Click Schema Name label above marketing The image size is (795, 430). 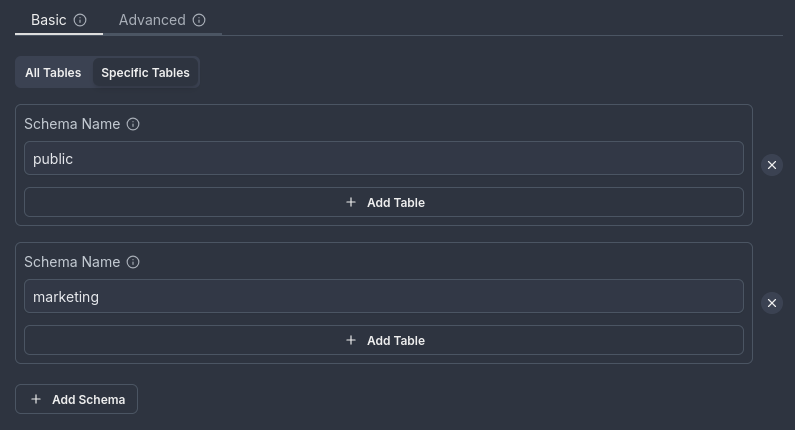coord(72,263)
